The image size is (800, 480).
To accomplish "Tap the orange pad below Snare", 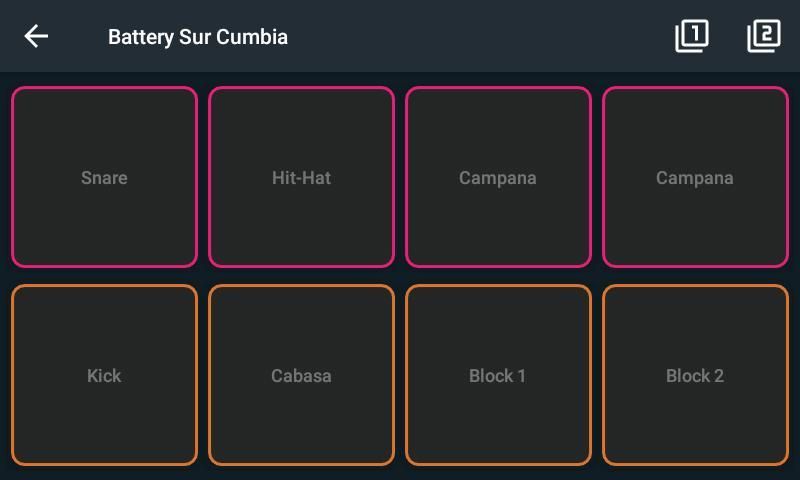I will point(104,375).
